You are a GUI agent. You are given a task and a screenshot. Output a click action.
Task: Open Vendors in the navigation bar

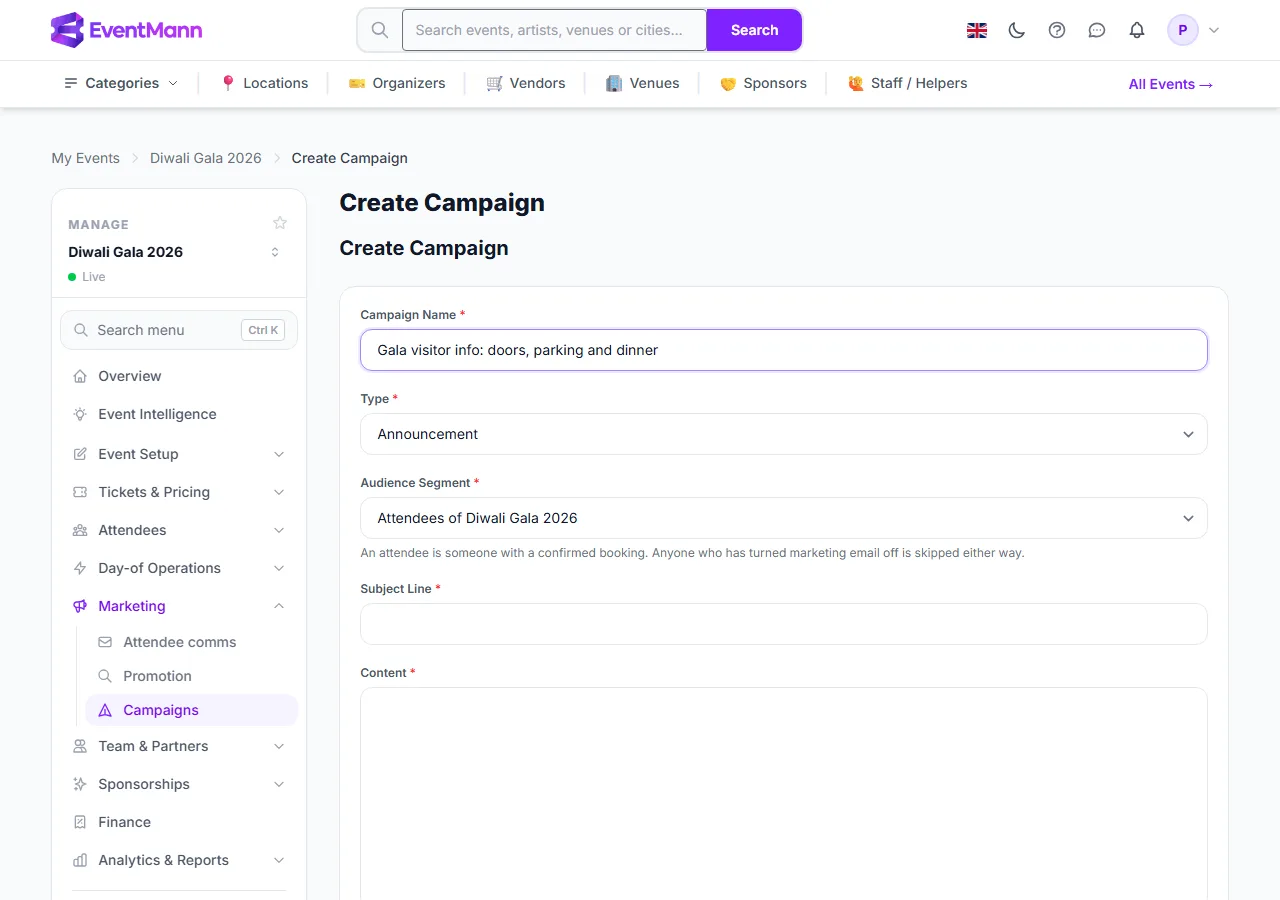[526, 83]
